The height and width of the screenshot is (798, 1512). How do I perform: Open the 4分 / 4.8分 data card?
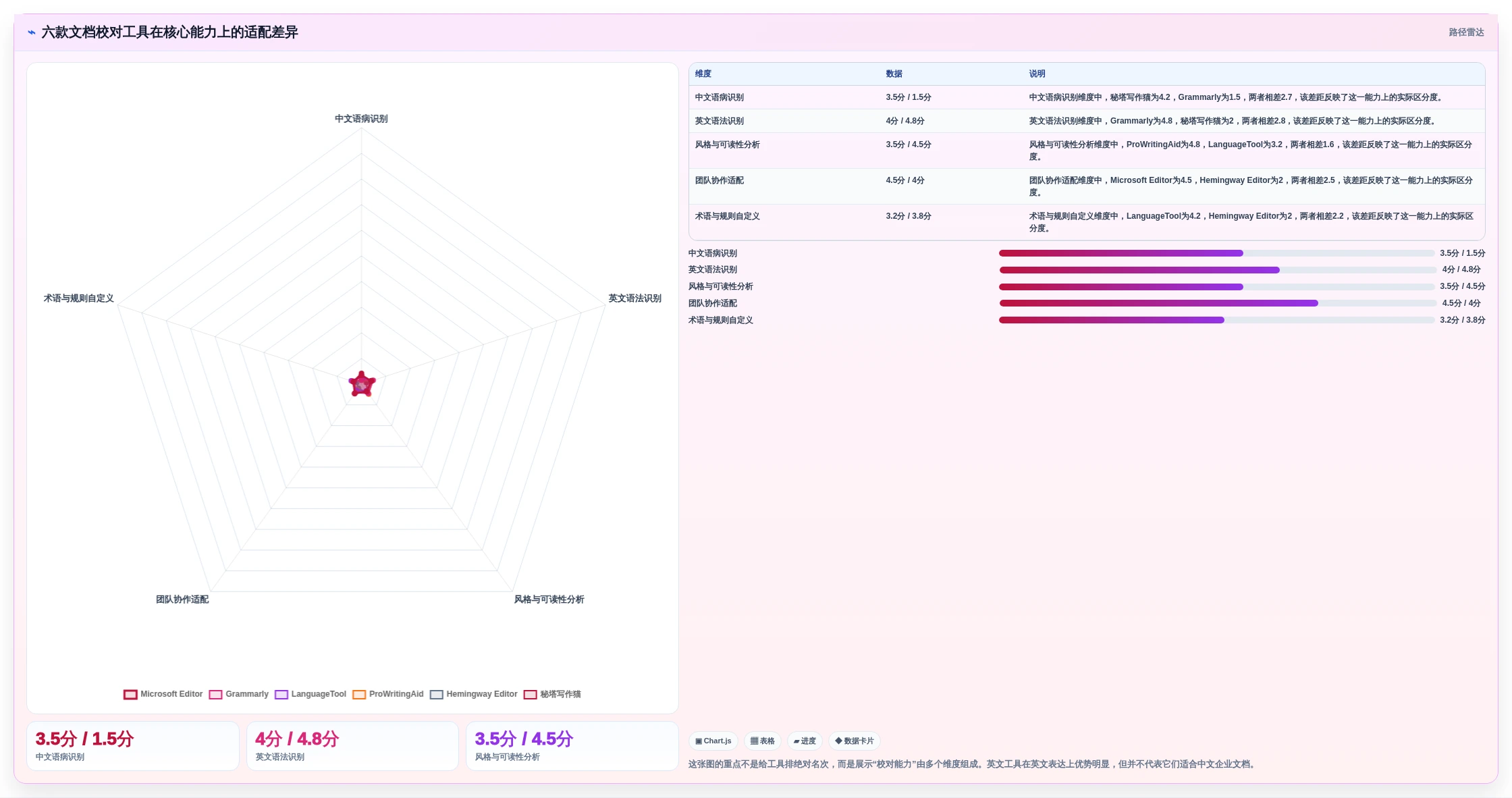[352, 746]
